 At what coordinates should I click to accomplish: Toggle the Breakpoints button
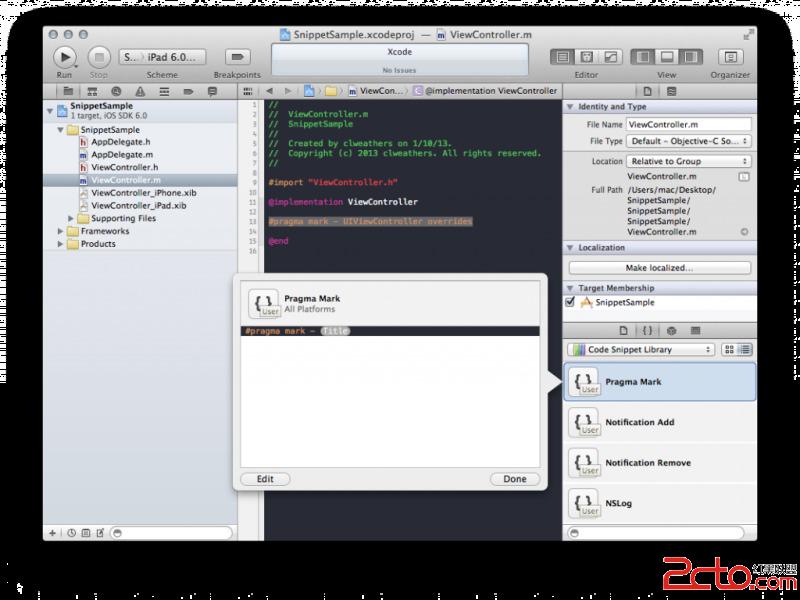click(x=237, y=57)
